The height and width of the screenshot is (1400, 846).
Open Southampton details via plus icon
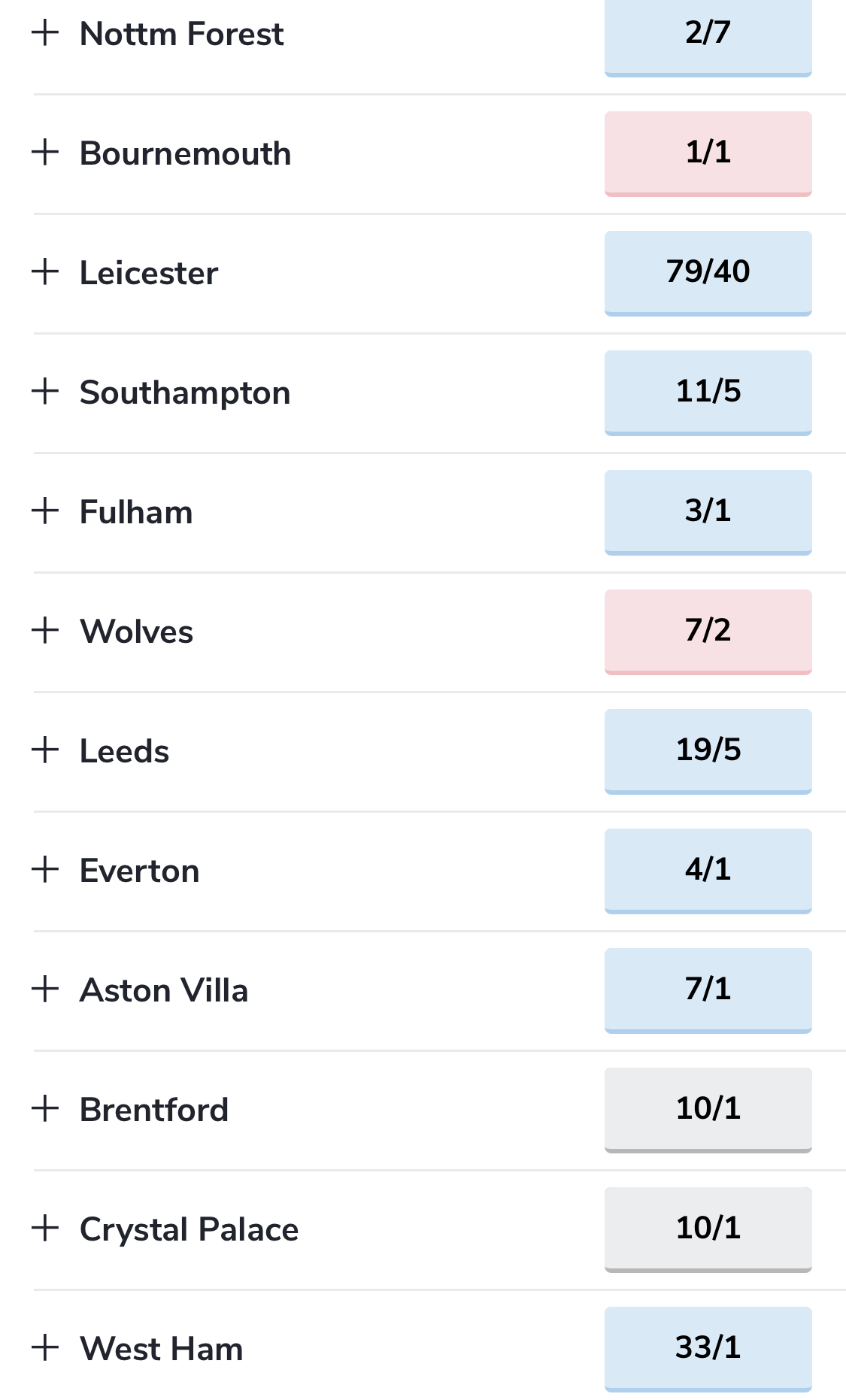tap(45, 391)
